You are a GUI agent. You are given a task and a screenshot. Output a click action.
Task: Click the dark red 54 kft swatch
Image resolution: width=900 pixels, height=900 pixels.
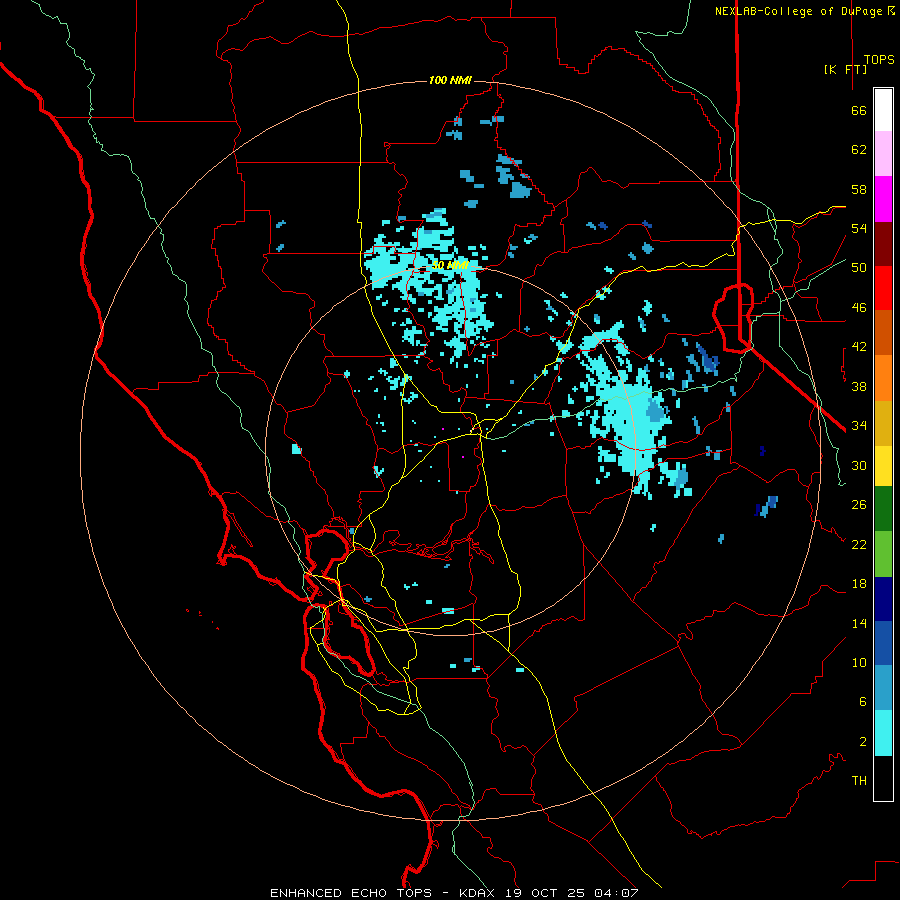coord(883,244)
